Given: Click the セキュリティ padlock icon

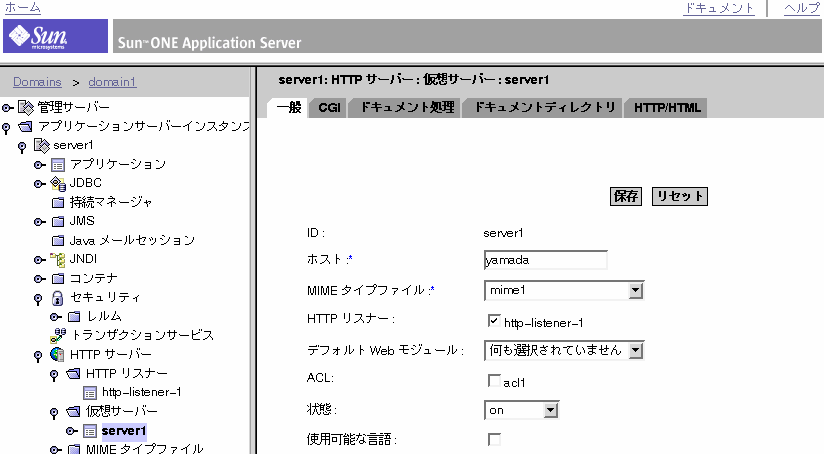Looking at the screenshot, I should (58, 298).
